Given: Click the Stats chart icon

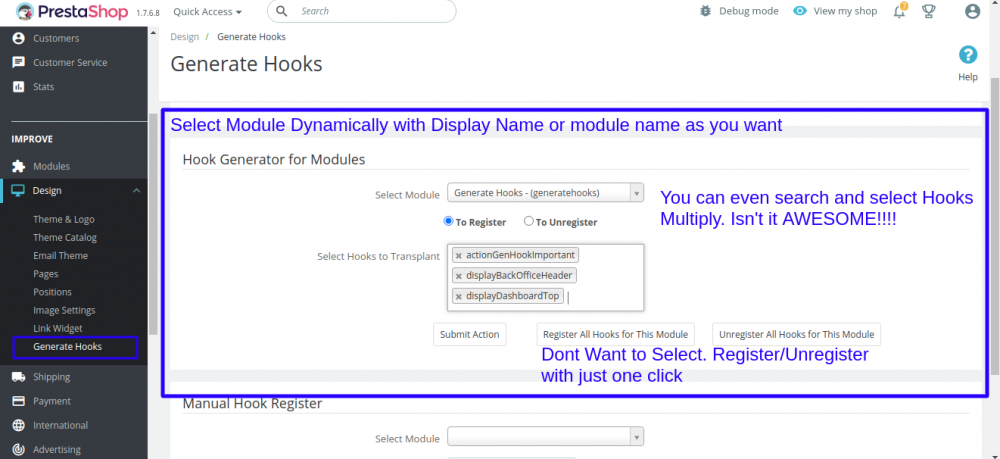Looking at the screenshot, I should coord(19,87).
